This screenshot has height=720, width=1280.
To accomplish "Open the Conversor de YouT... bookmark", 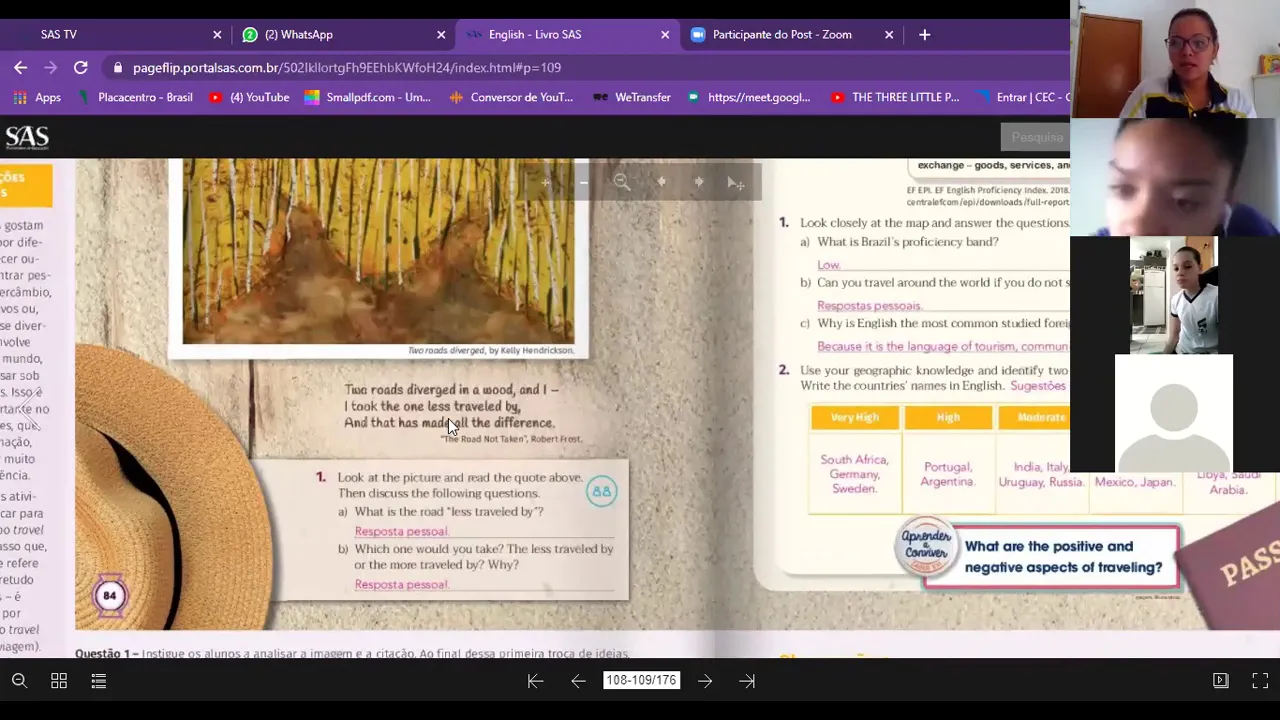I will [511, 97].
